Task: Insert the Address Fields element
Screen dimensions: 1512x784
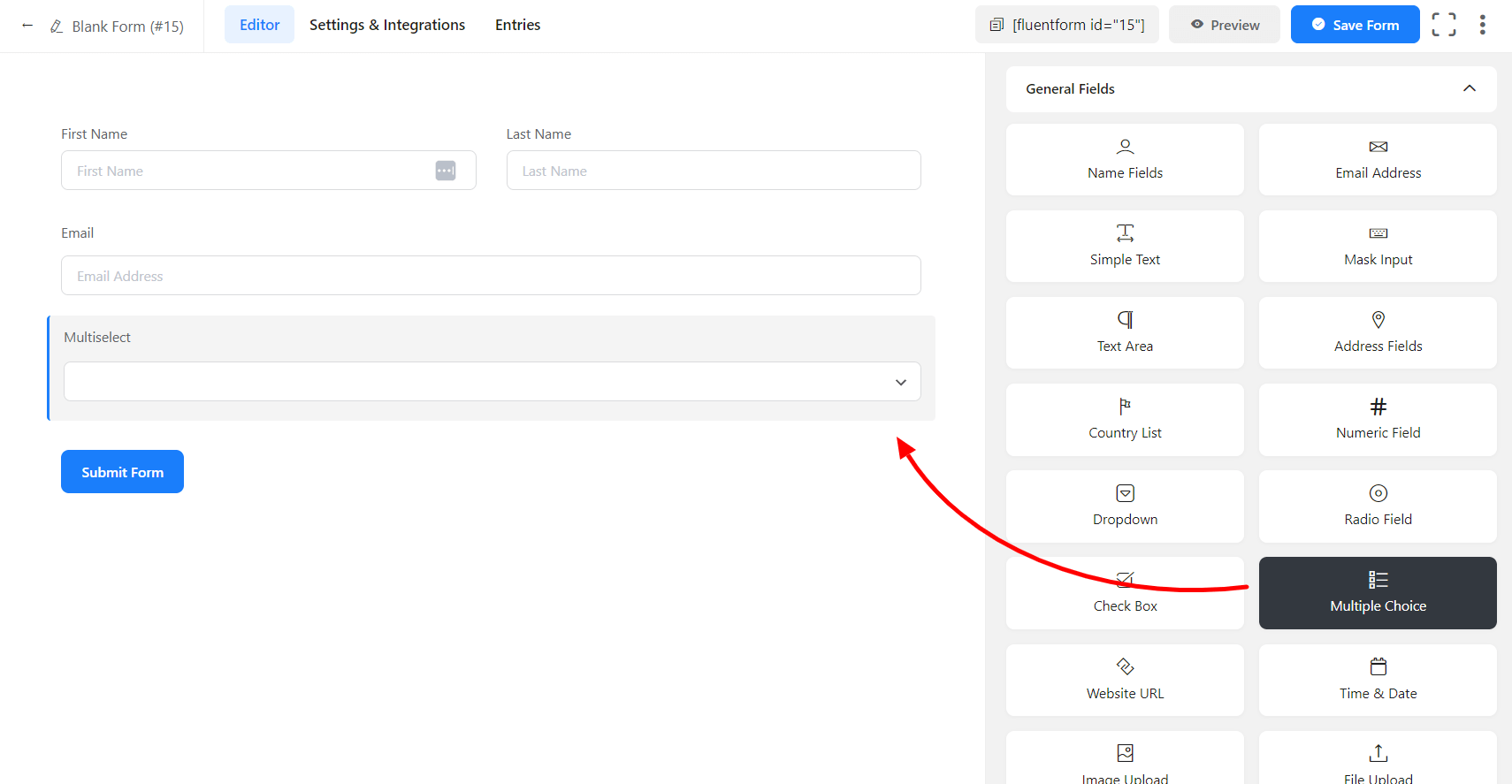Action: [1378, 333]
